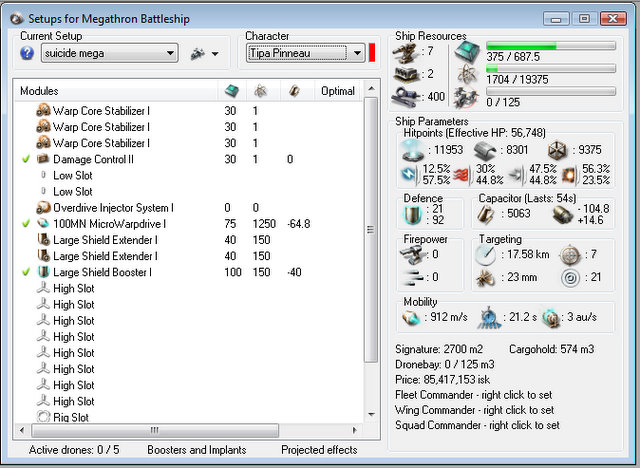Click the calibration icon showing 400
640x468 pixels.
click(x=406, y=97)
